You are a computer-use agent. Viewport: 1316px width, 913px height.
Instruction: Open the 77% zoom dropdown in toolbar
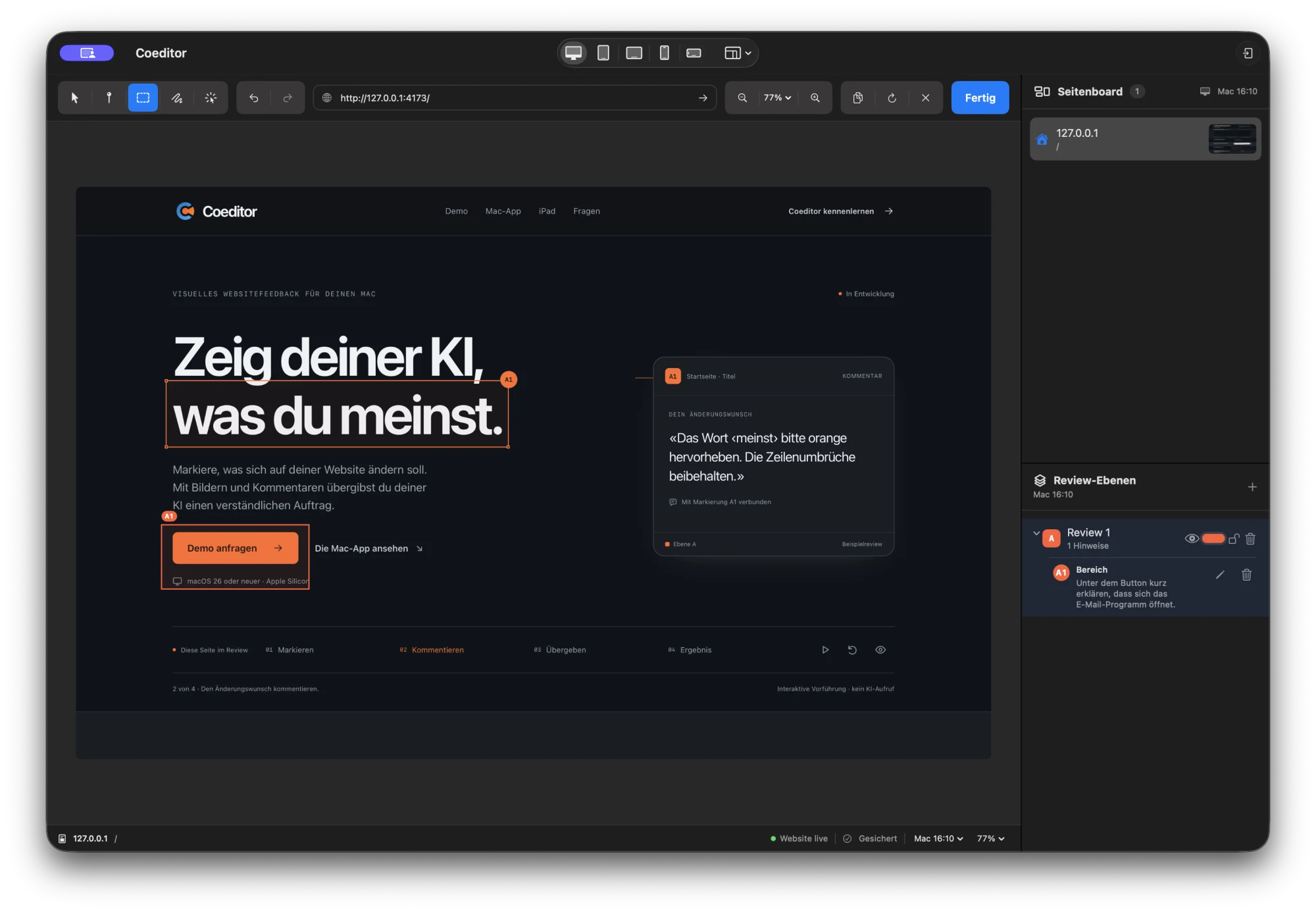[777, 97]
